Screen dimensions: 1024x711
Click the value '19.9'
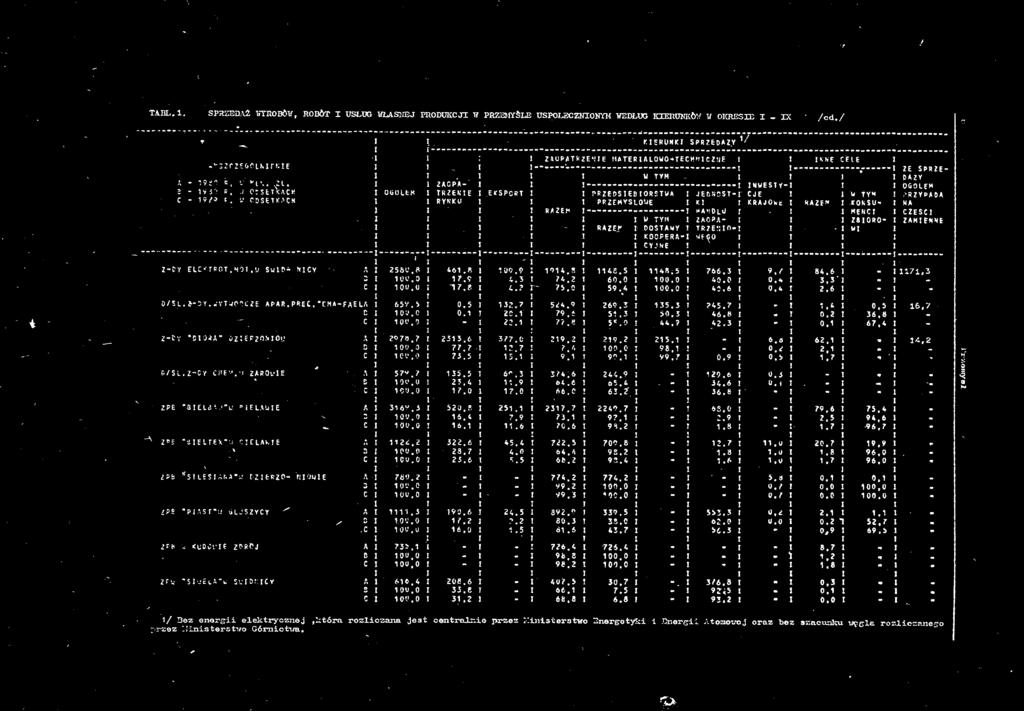point(874,444)
